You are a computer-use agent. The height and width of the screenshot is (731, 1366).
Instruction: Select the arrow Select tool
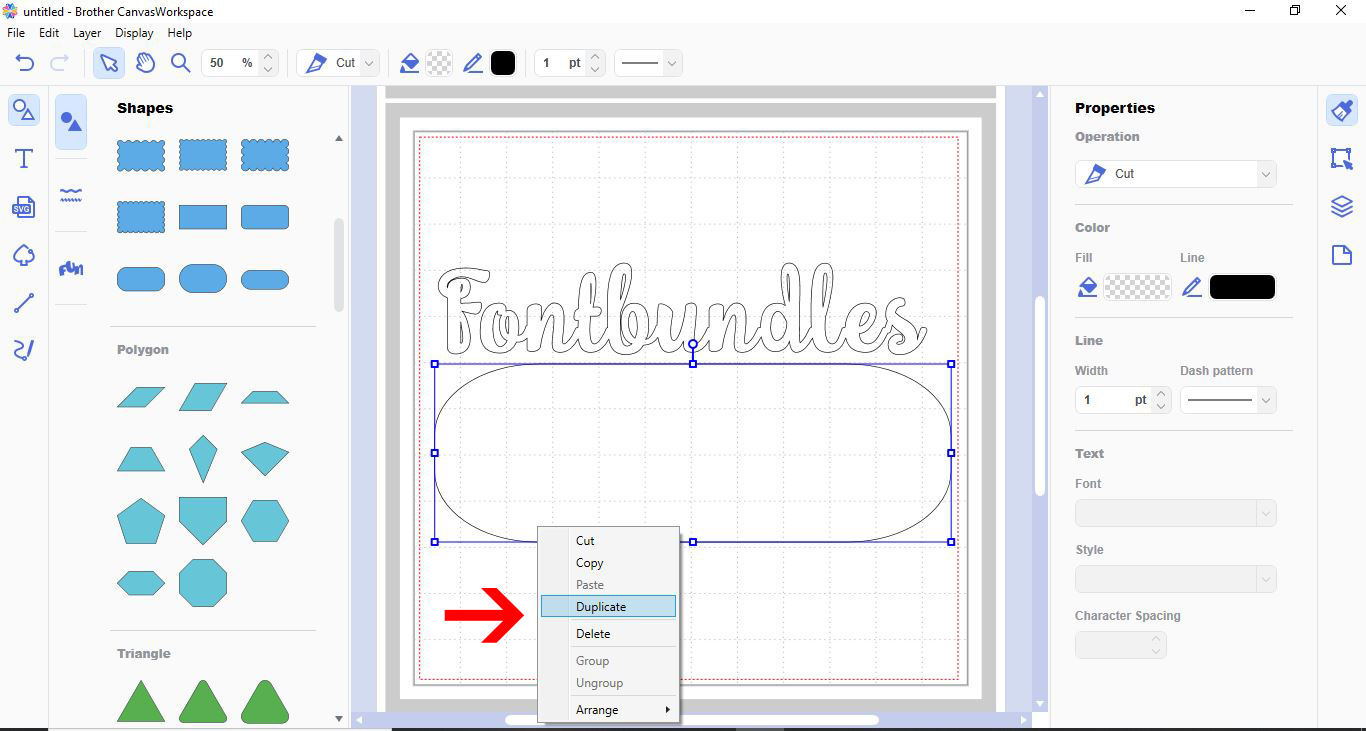[108, 63]
